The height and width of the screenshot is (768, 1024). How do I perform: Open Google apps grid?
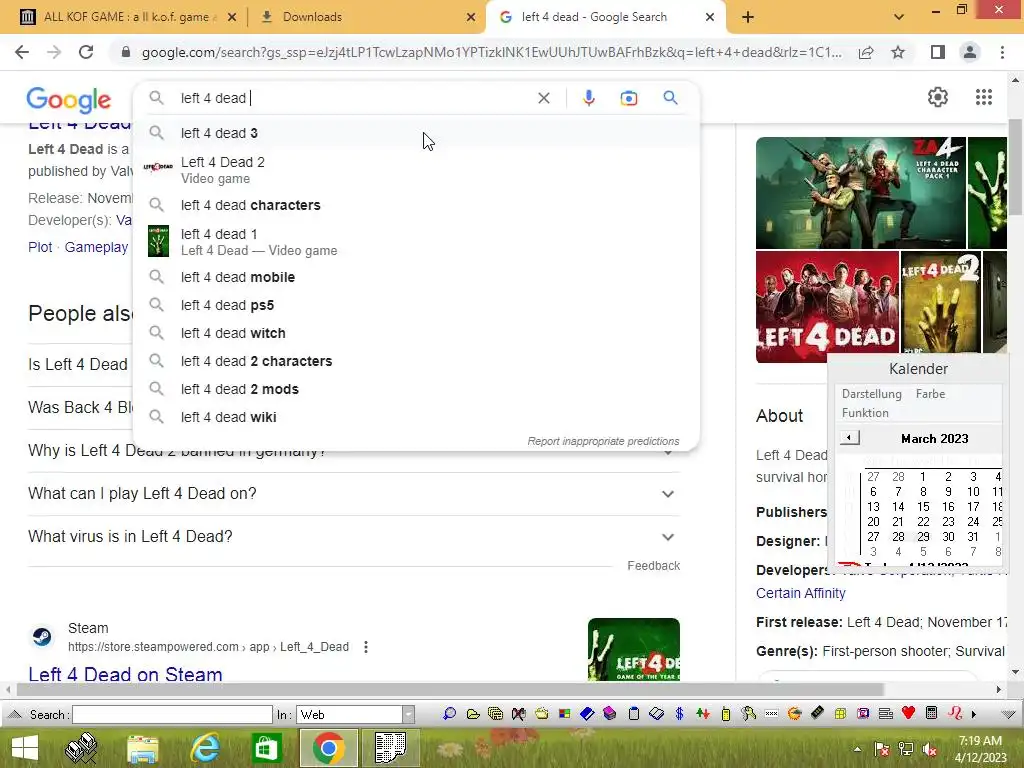pos(984,97)
